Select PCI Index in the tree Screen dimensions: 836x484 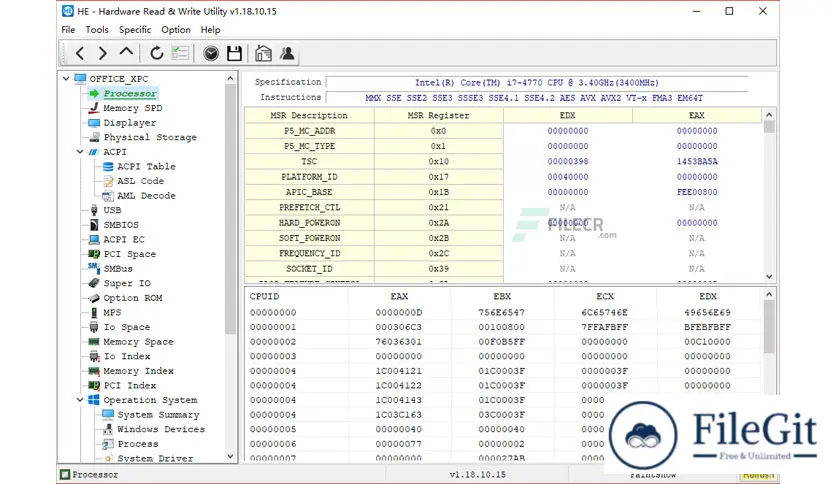tap(130, 385)
